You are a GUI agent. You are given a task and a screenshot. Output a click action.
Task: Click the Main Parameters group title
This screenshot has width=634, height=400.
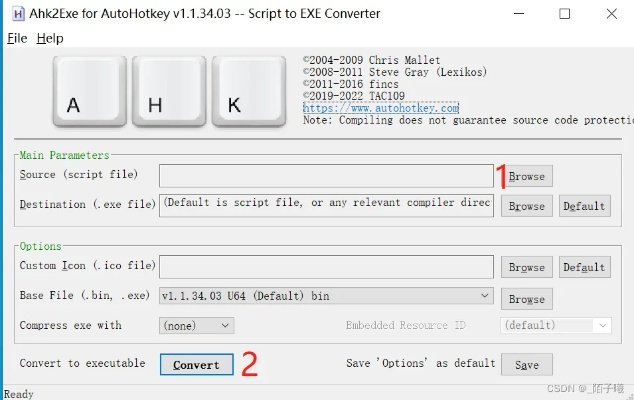[64, 155]
